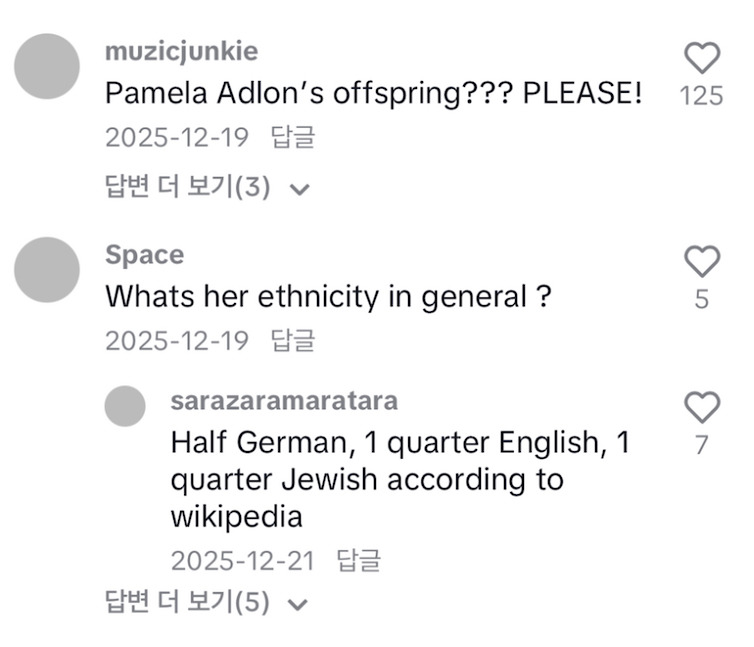Screen dimensions: 754x647
Task: Like muzicjunkie's comment with the heart
Action: pyautogui.click(x=701, y=58)
